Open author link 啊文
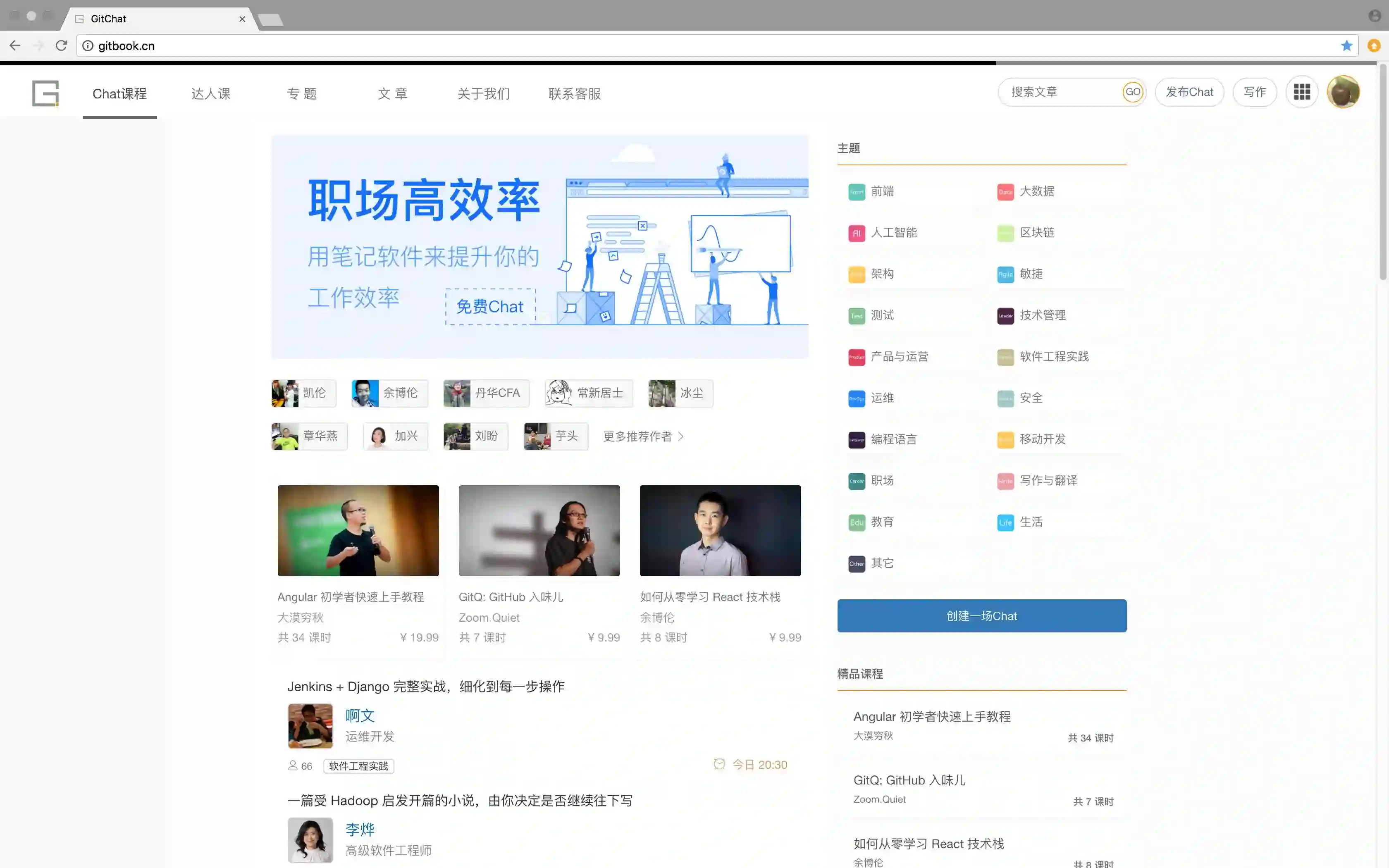Screen dimensions: 1389x868 point(360,715)
